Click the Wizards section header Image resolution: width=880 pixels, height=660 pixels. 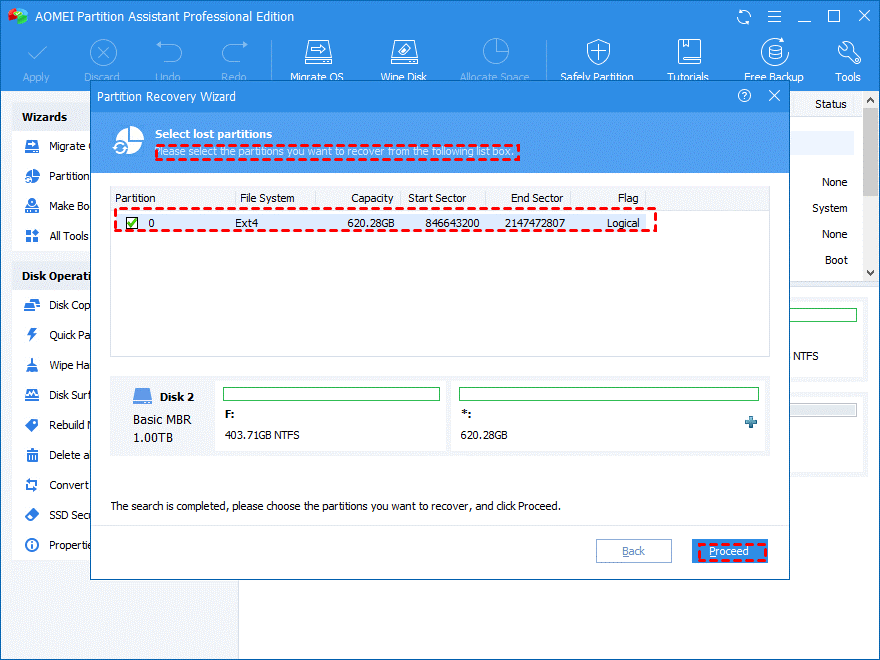pyautogui.click(x=44, y=117)
